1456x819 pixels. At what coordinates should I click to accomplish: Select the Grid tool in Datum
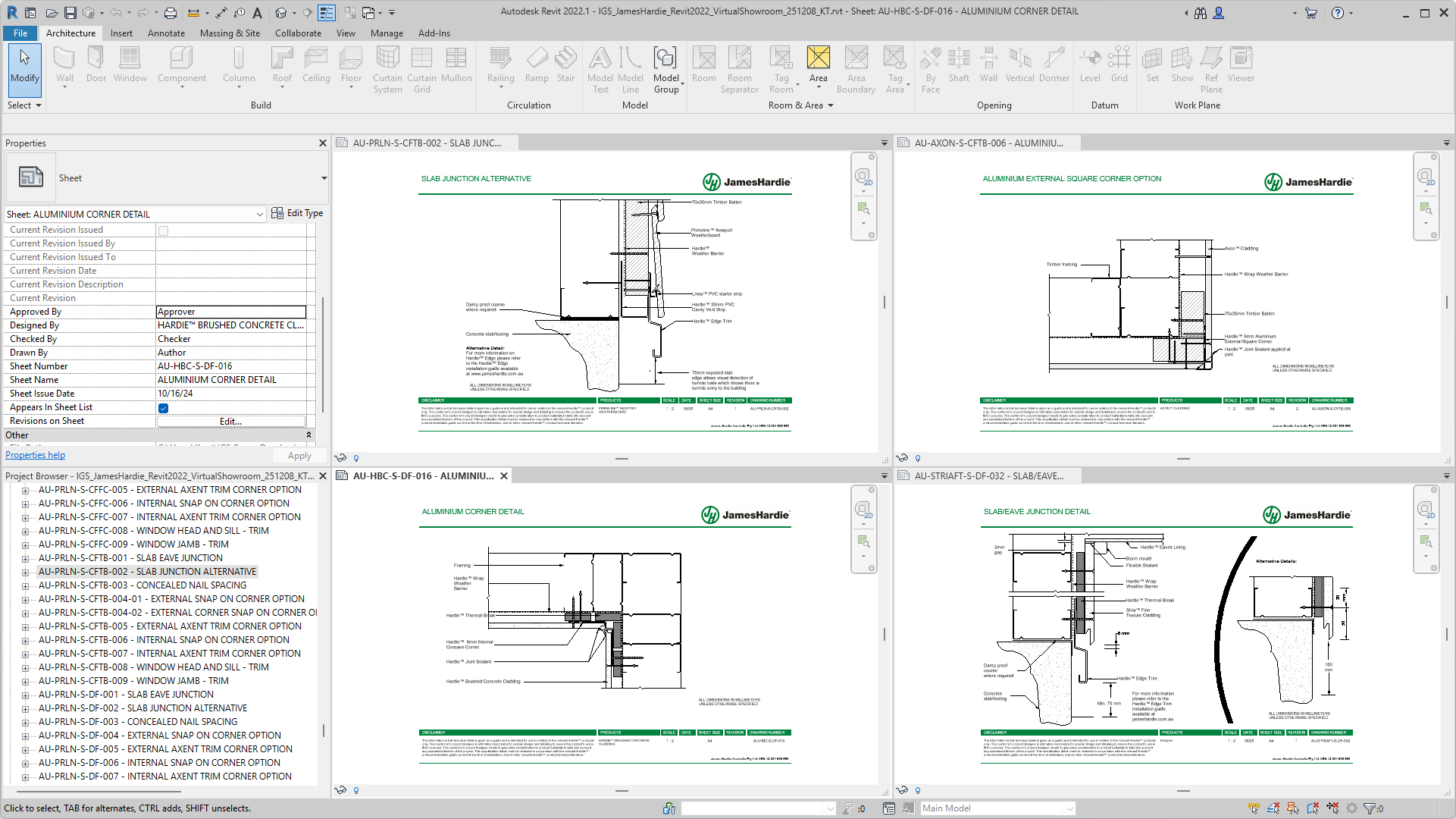1119,65
